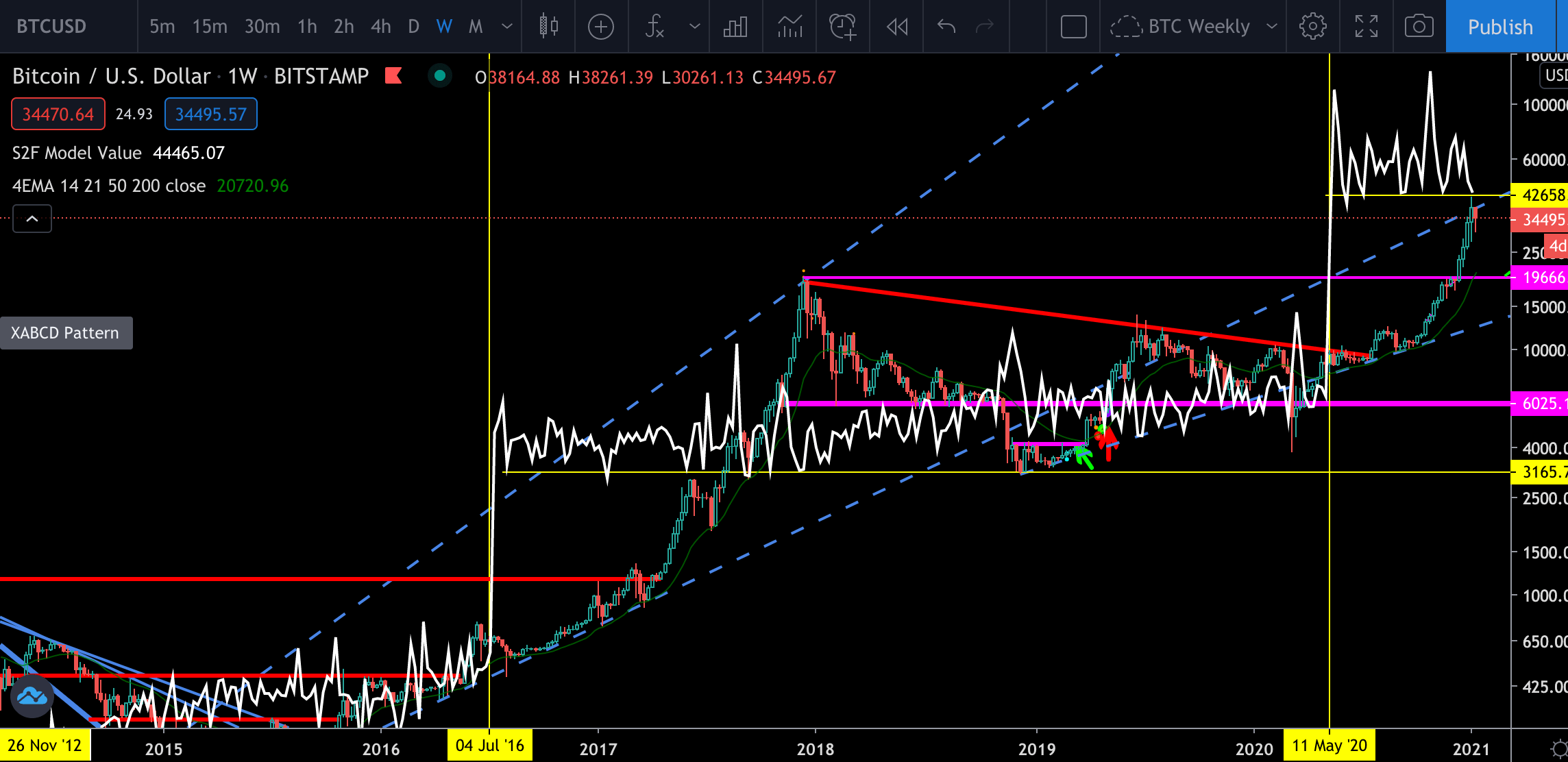1568x762 pixels.
Task: Undo the last chart action
Action: [x=946, y=27]
